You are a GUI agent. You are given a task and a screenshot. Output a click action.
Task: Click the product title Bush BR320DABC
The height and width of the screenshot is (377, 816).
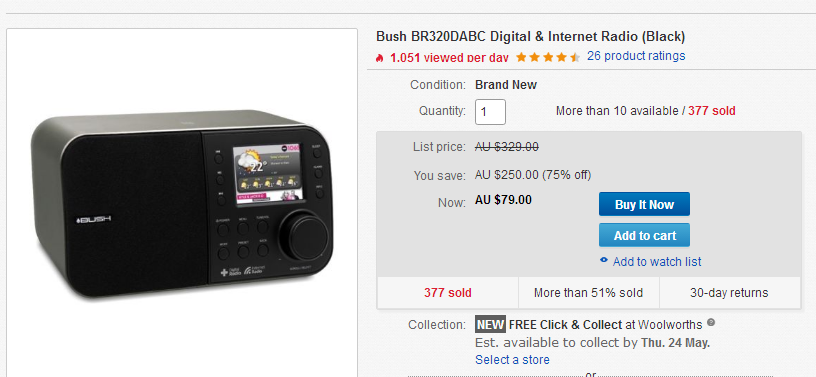tap(531, 36)
